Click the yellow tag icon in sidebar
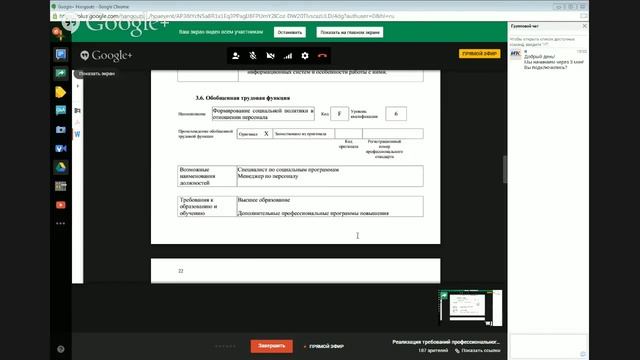The height and width of the screenshot is (360, 640). coord(60,92)
